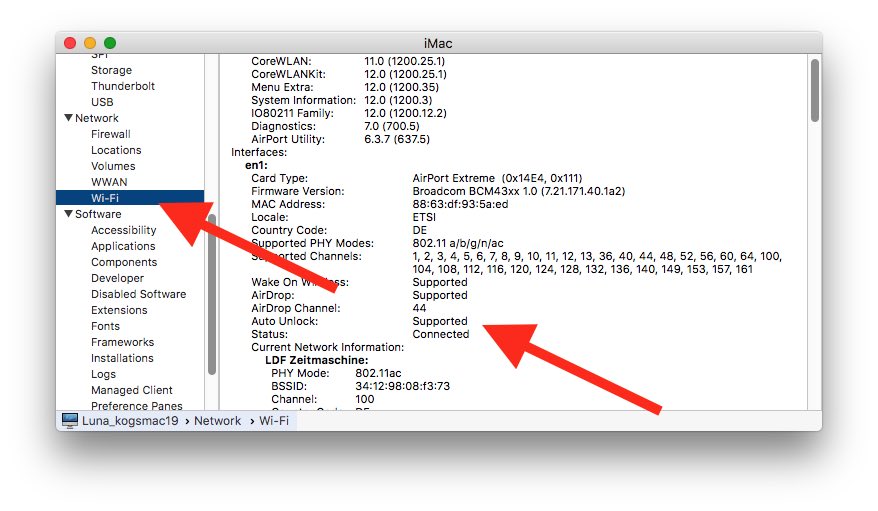This screenshot has height=511, width=878.
Task: Click the Diagnostics version 7.0 (700.5)
Action: pyautogui.click(x=391, y=126)
